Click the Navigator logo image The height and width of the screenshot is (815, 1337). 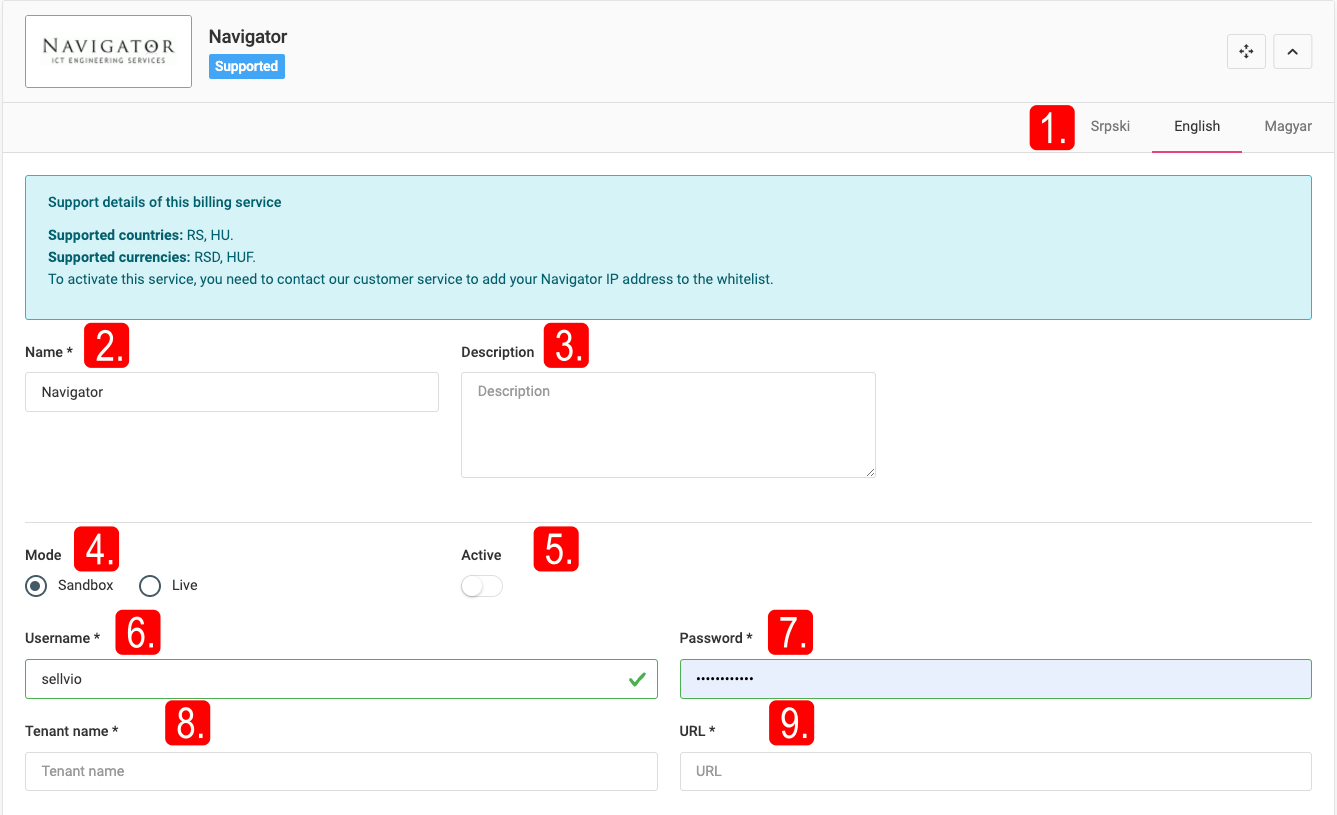(108, 52)
